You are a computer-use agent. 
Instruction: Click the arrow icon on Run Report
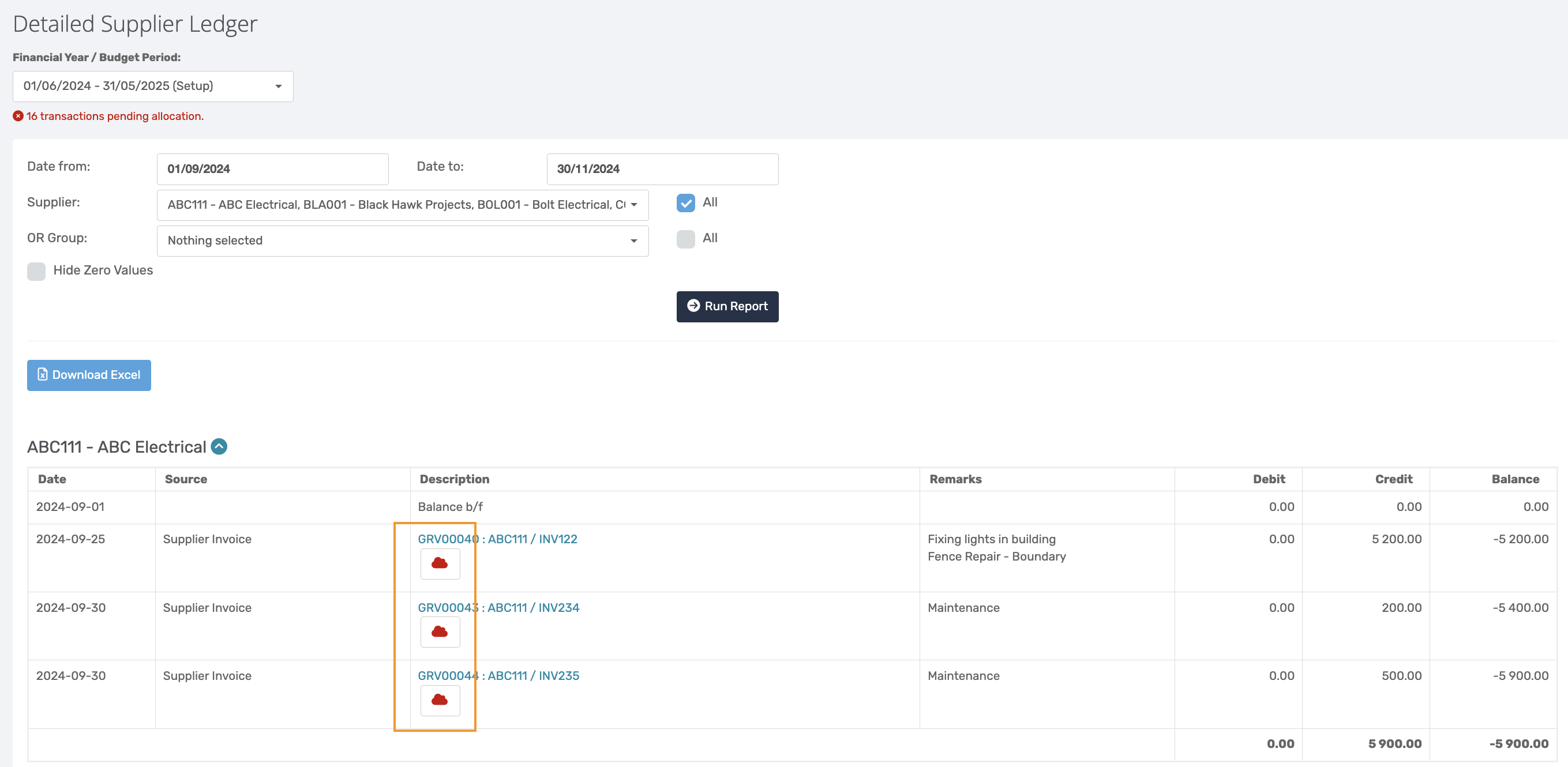(693, 306)
